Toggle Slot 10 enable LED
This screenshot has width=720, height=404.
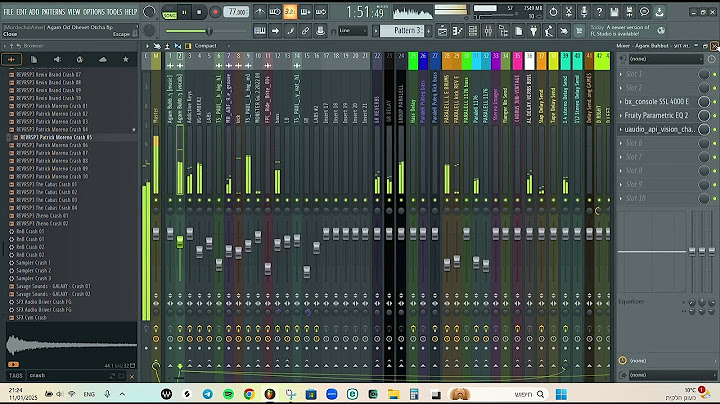pos(714,198)
